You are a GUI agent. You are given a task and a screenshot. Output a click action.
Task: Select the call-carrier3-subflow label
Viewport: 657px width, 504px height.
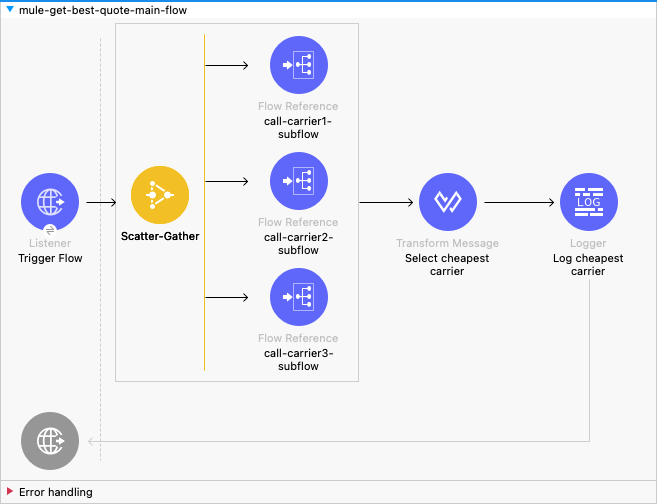(299, 360)
